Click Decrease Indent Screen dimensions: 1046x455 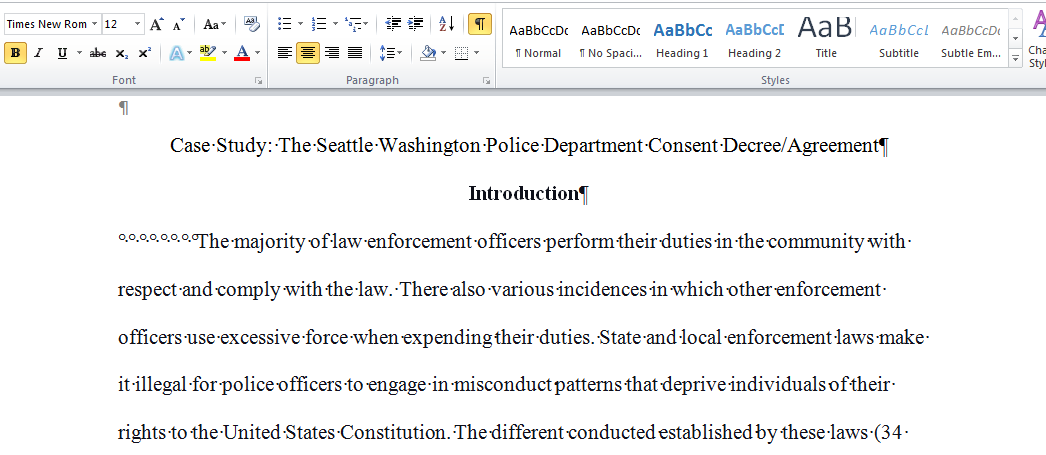coord(393,25)
